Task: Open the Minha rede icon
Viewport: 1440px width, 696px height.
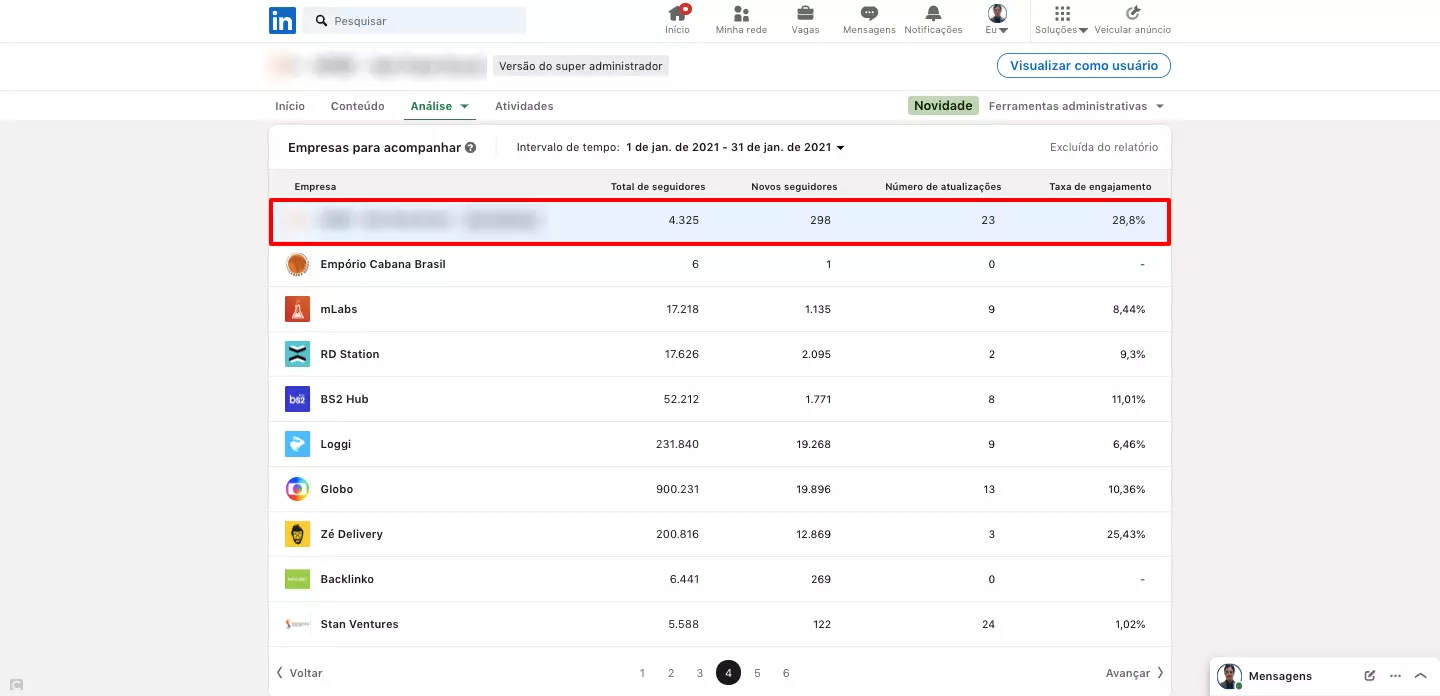Action: [x=741, y=15]
